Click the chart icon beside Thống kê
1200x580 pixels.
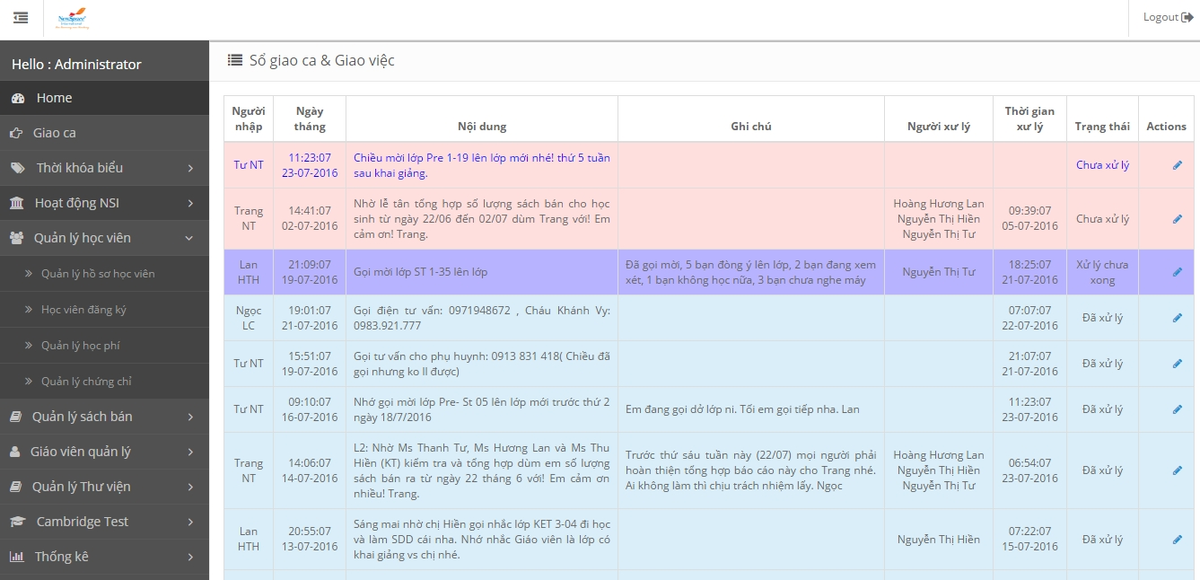pos(16,557)
